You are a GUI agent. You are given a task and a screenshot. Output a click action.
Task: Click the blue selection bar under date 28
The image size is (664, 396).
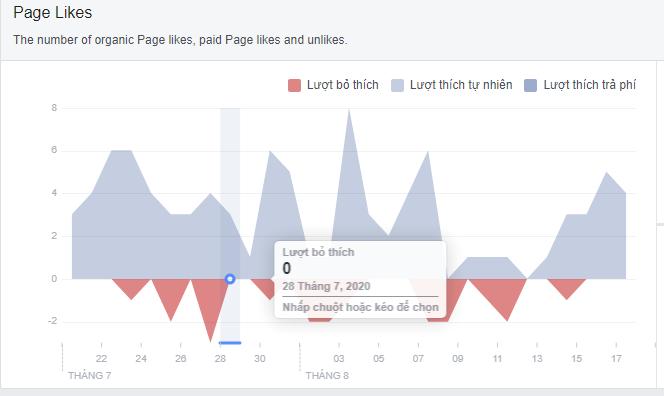click(230, 343)
